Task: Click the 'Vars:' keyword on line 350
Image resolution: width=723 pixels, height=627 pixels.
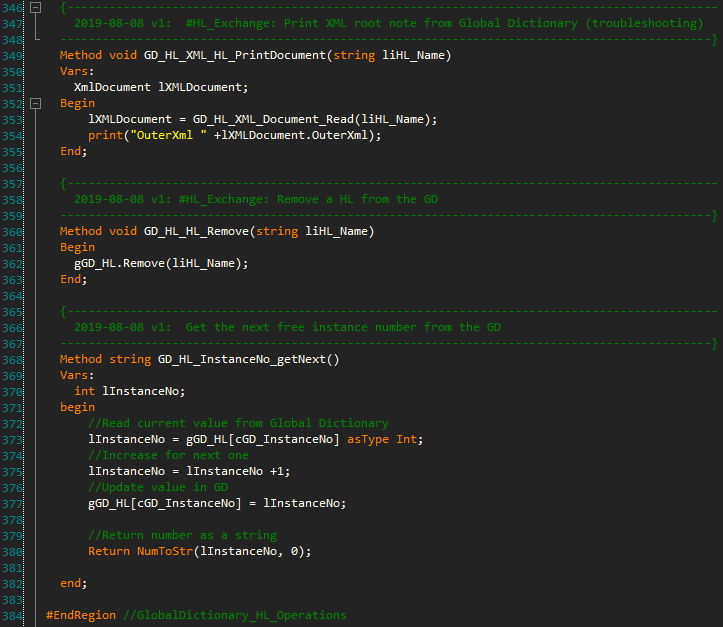Action: (x=77, y=71)
